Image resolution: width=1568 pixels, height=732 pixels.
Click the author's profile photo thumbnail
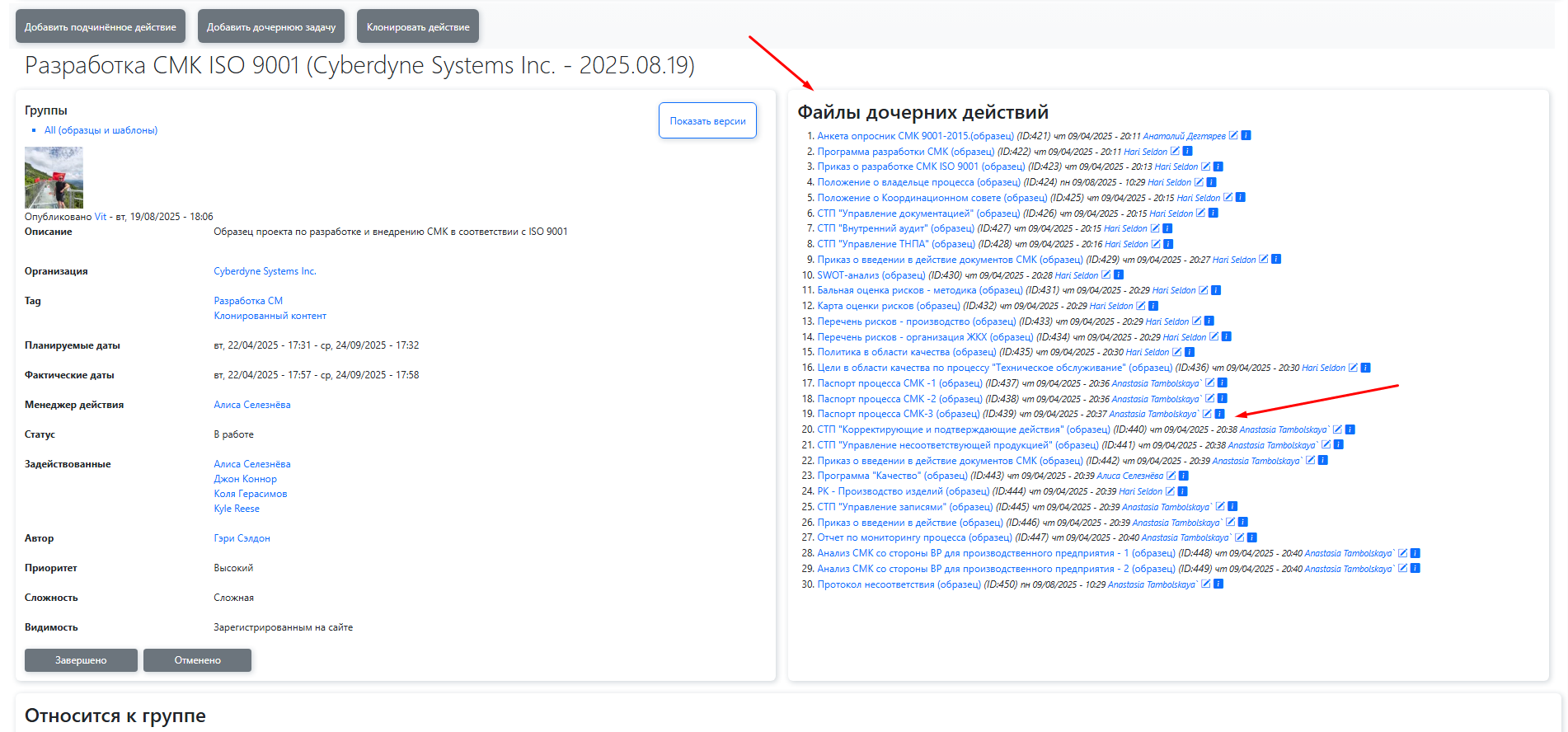54,177
